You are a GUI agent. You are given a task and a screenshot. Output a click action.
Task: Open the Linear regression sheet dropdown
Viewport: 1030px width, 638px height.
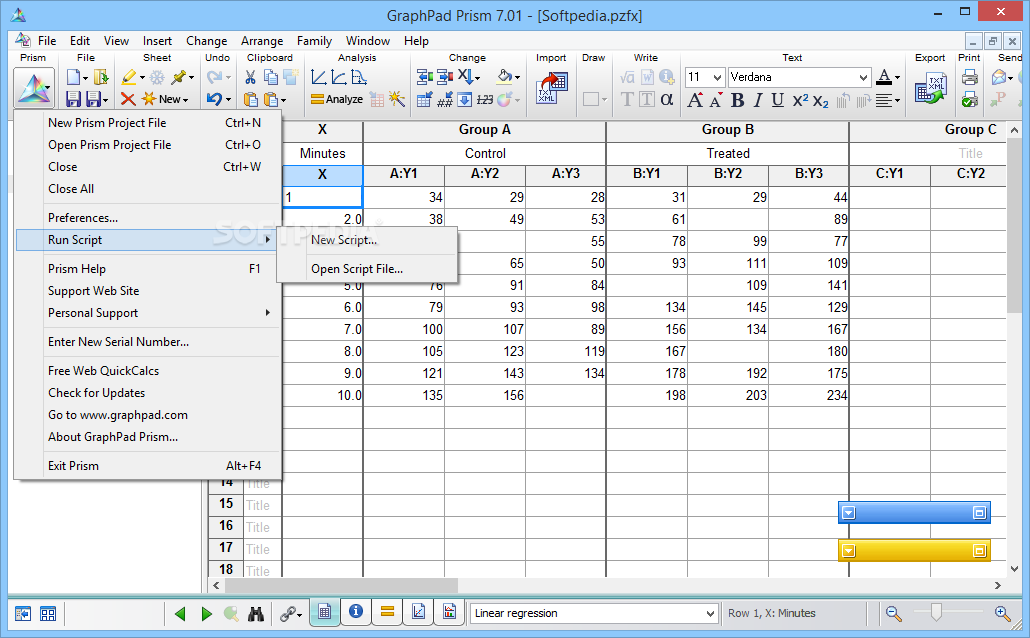coord(710,614)
